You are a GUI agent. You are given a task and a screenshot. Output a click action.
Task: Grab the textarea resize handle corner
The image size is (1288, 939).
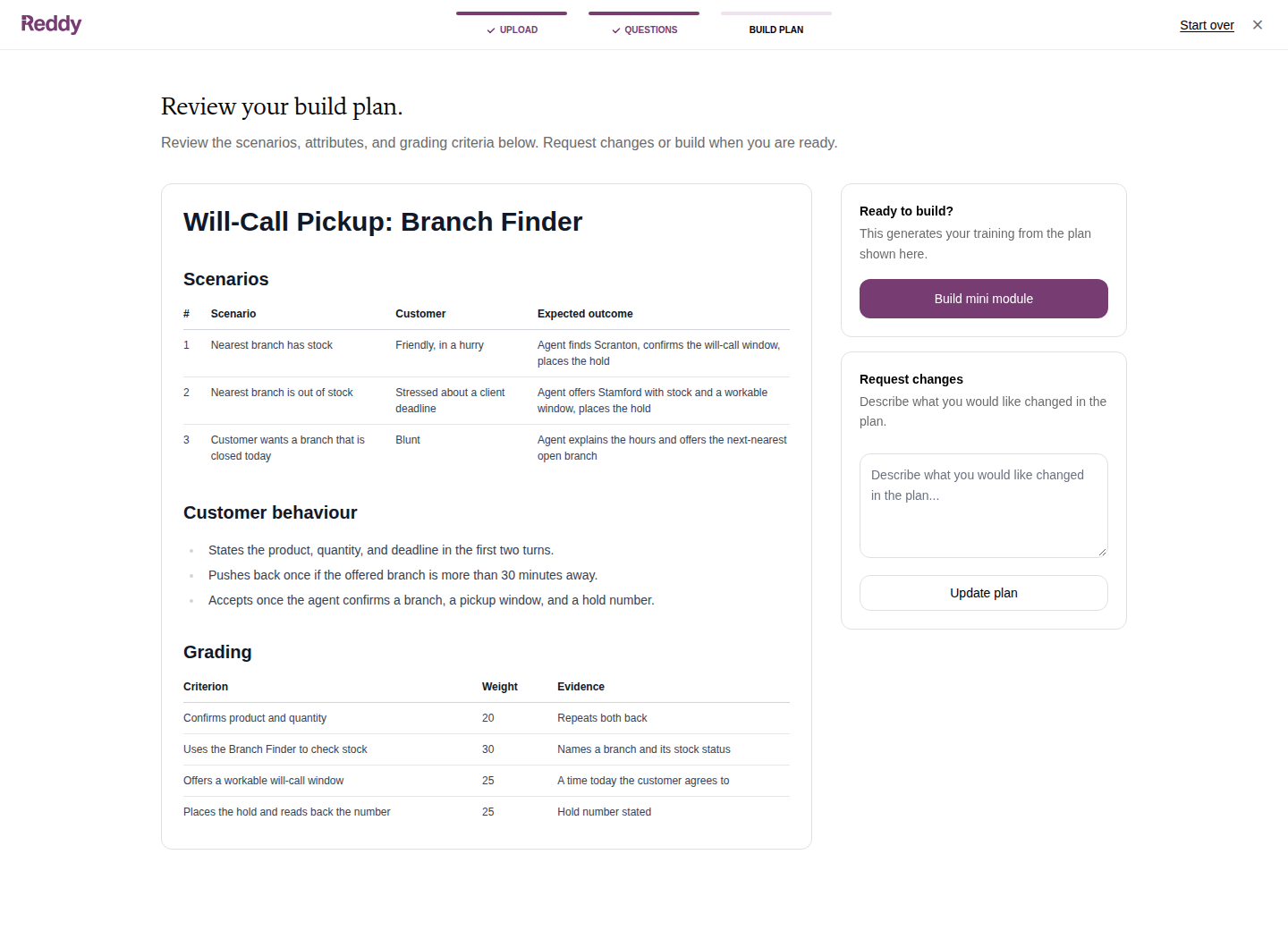tap(1102, 552)
